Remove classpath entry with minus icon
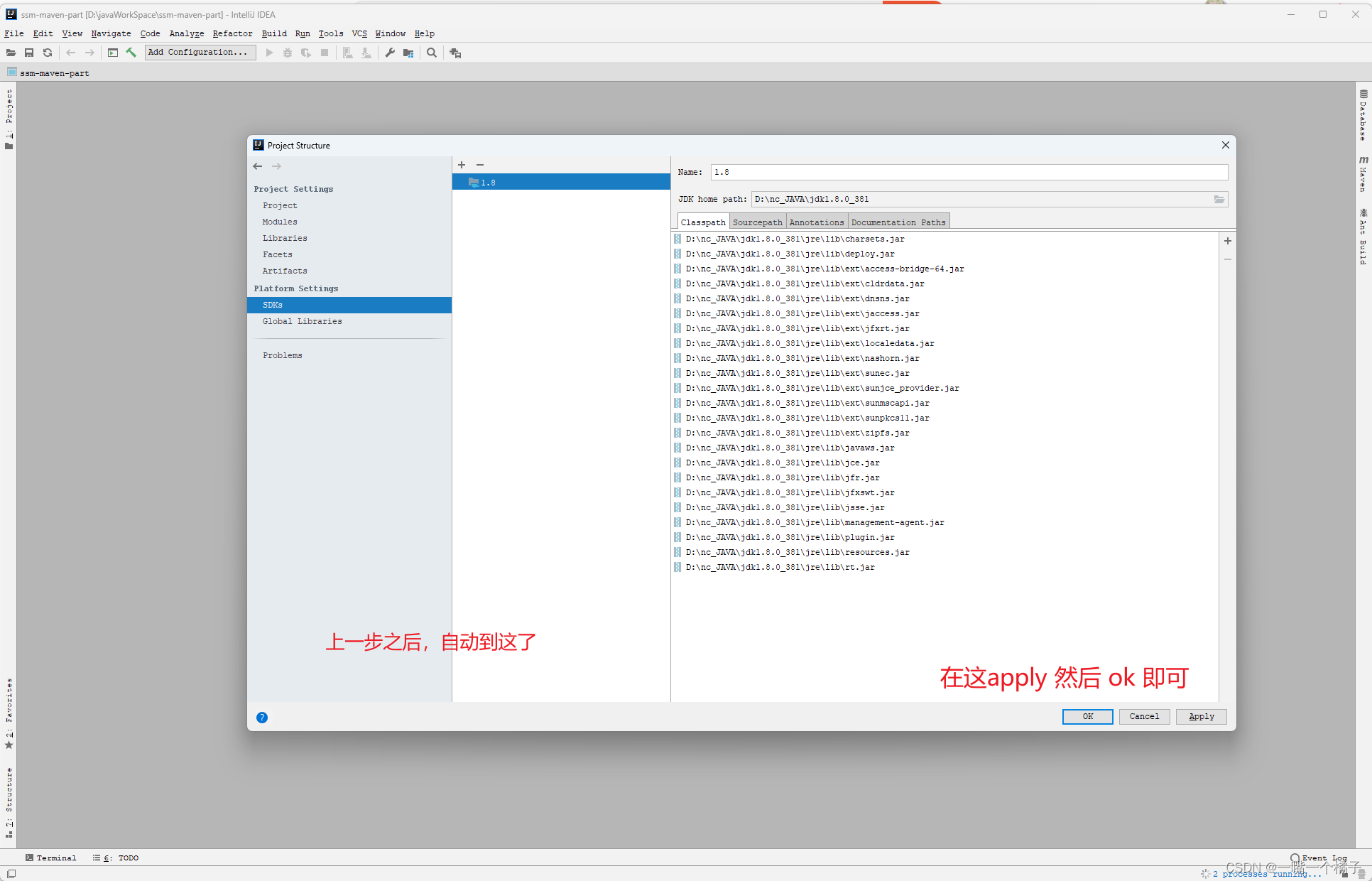Image resolution: width=1372 pixels, height=881 pixels. 1228,259
